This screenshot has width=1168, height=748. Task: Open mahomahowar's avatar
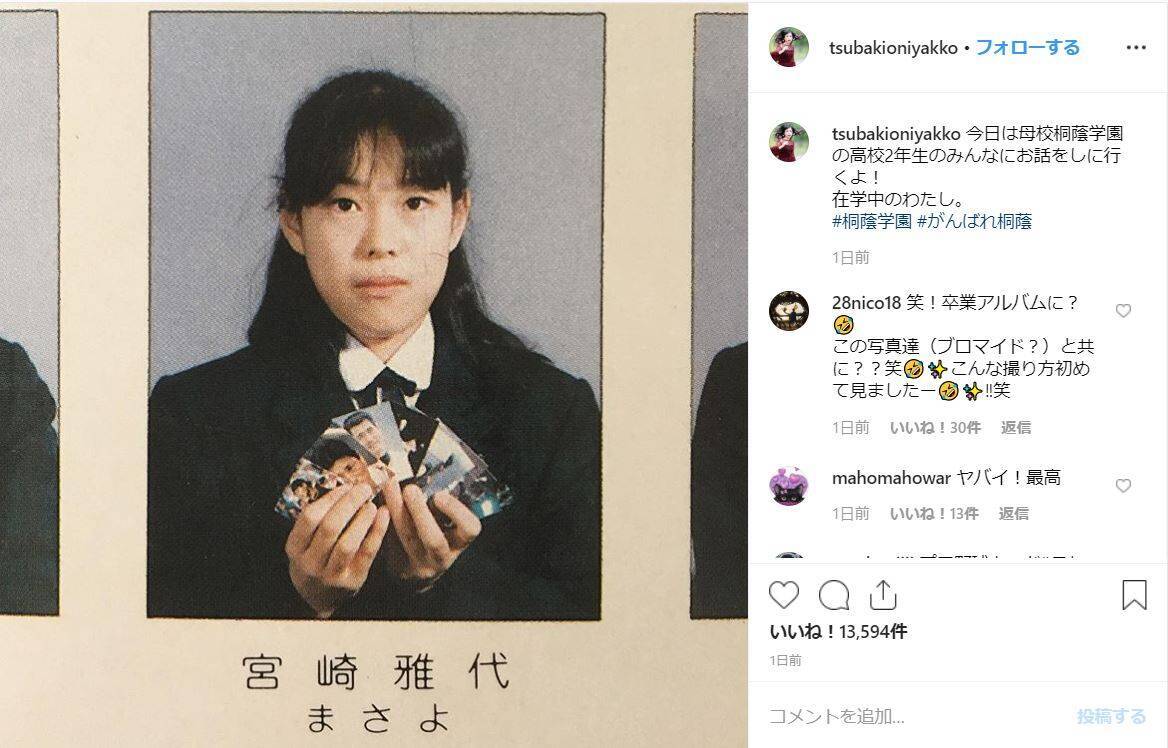point(789,486)
